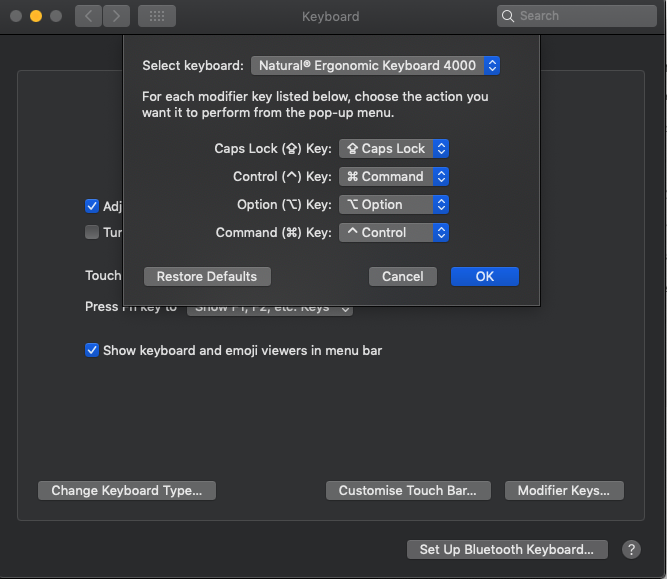Confirm the dialog with OK
Screen dimensions: 667x579
click(x=485, y=277)
